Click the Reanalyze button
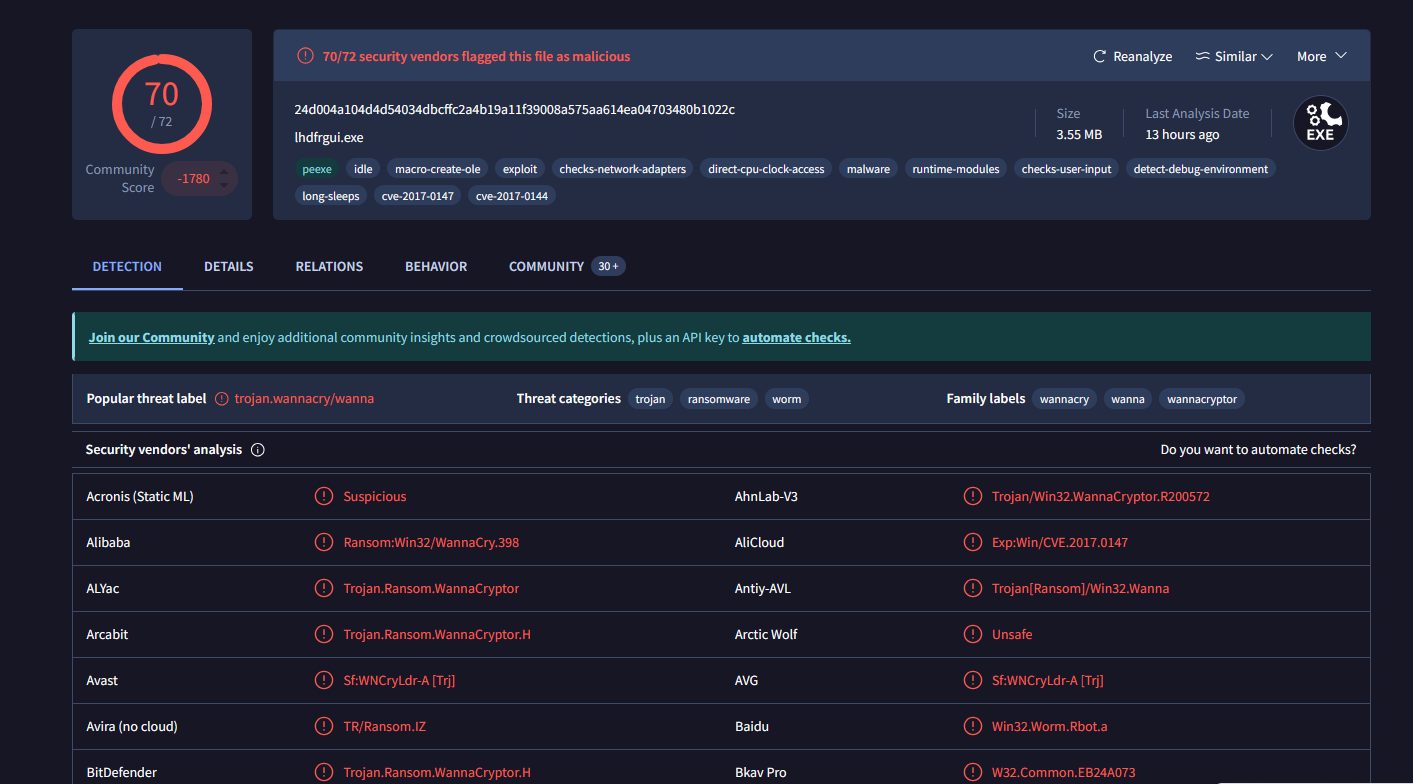Viewport: 1413px width, 784px height. (1132, 57)
